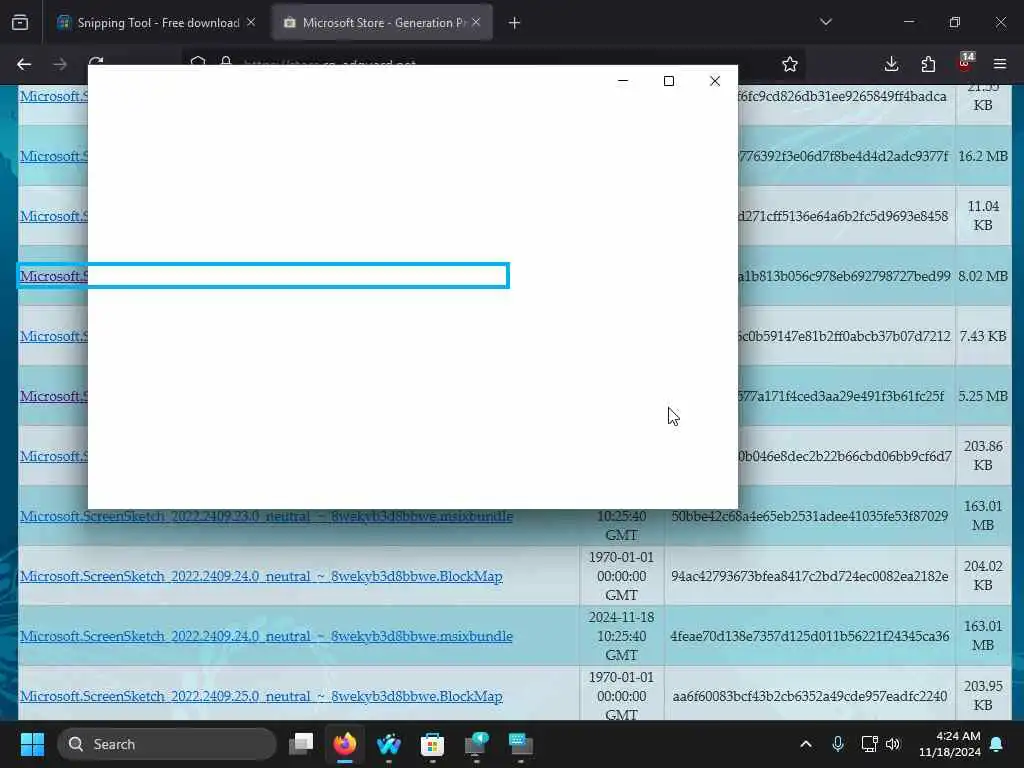Click the 2024-11-18 10:25:40 GMT date cell
Viewport: 1024px width, 768px height.
(x=621, y=637)
